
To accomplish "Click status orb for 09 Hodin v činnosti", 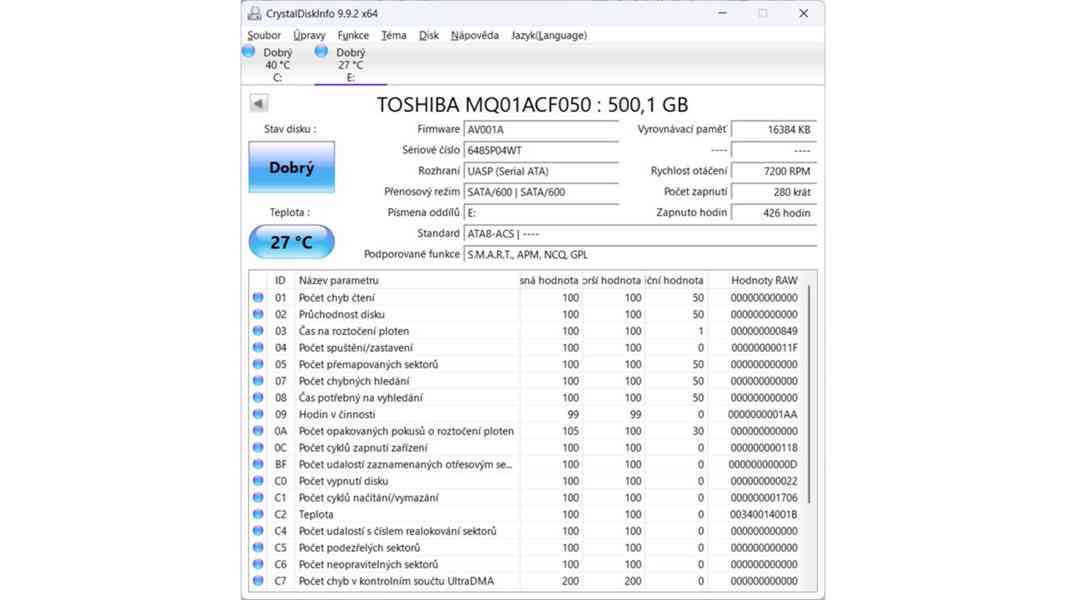I will coord(258,414).
